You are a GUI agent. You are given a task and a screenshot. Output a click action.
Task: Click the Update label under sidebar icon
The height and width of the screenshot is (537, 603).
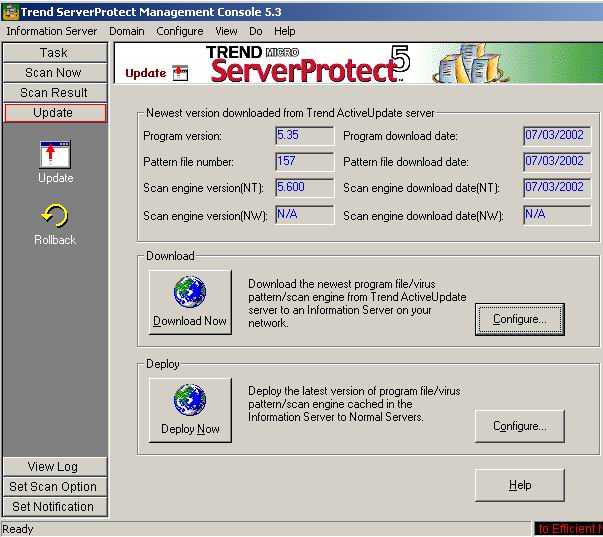[55, 178]
